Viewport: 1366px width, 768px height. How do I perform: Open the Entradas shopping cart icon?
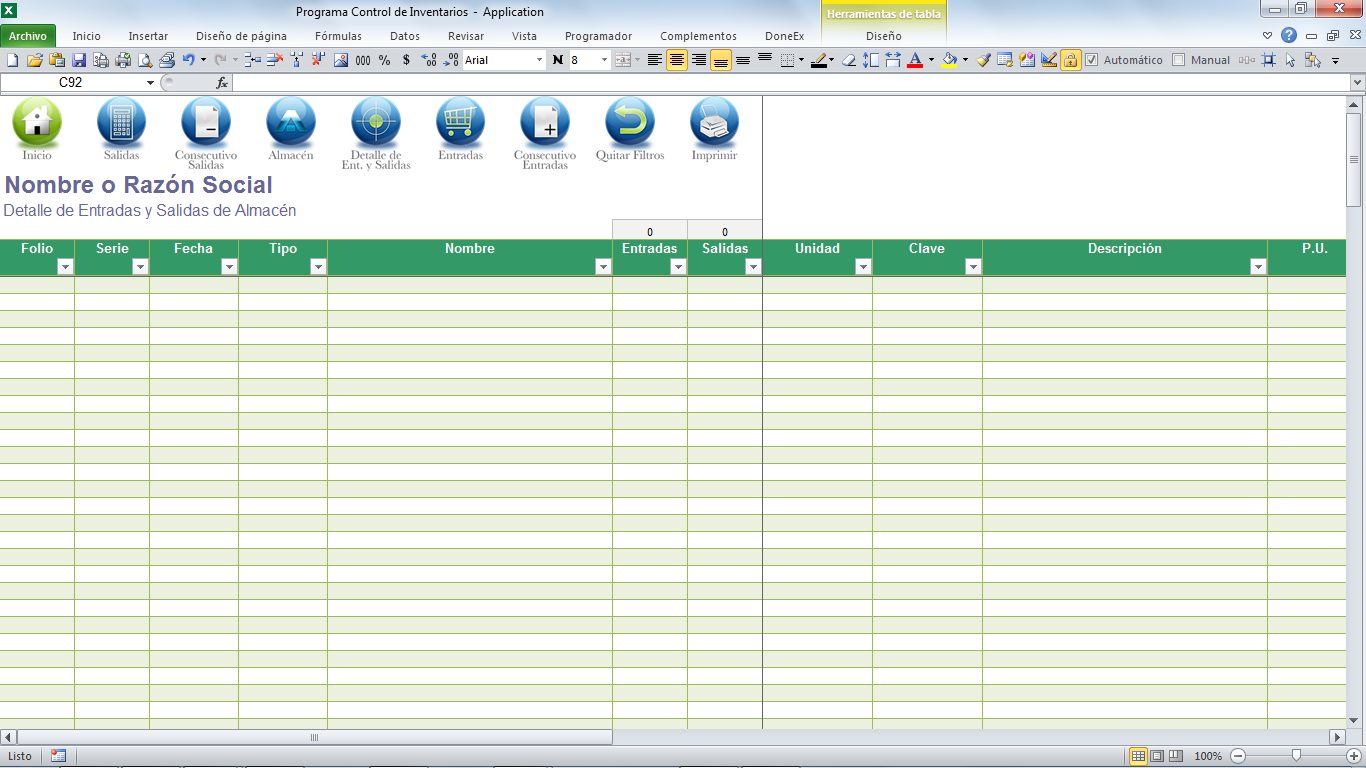[x=460, y=122]
